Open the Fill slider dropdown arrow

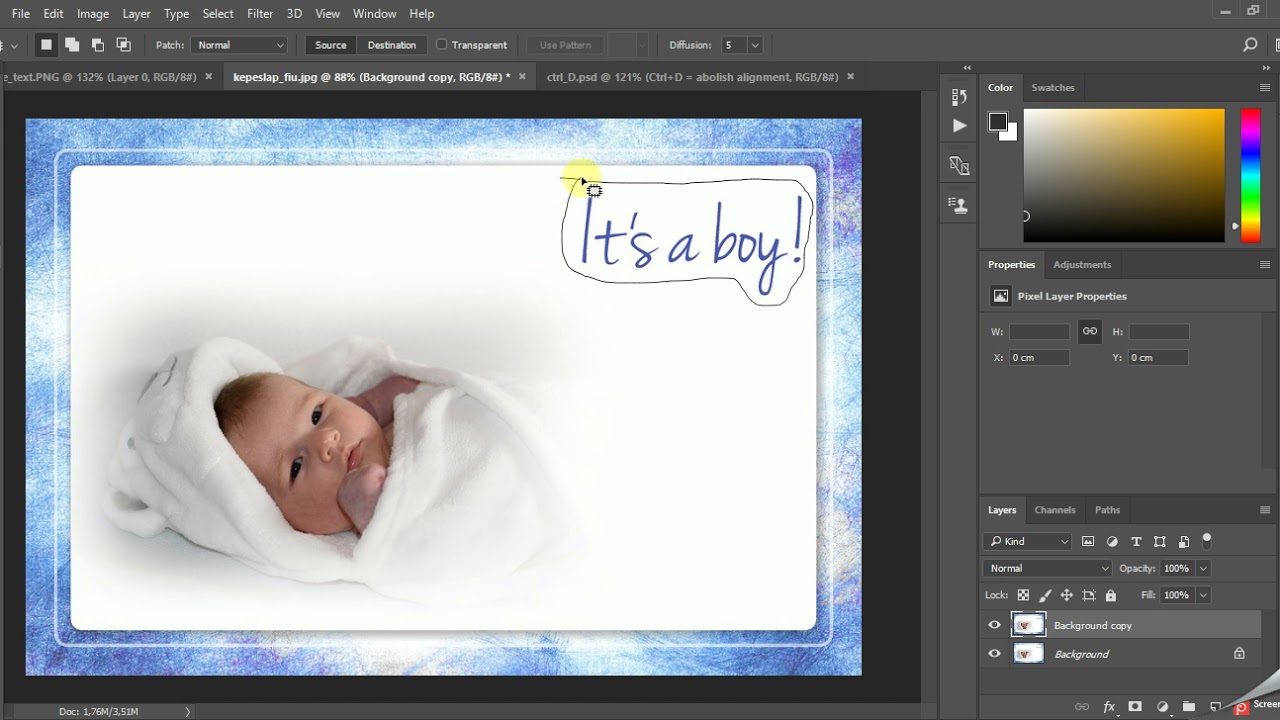click(x=1203, y=595)
